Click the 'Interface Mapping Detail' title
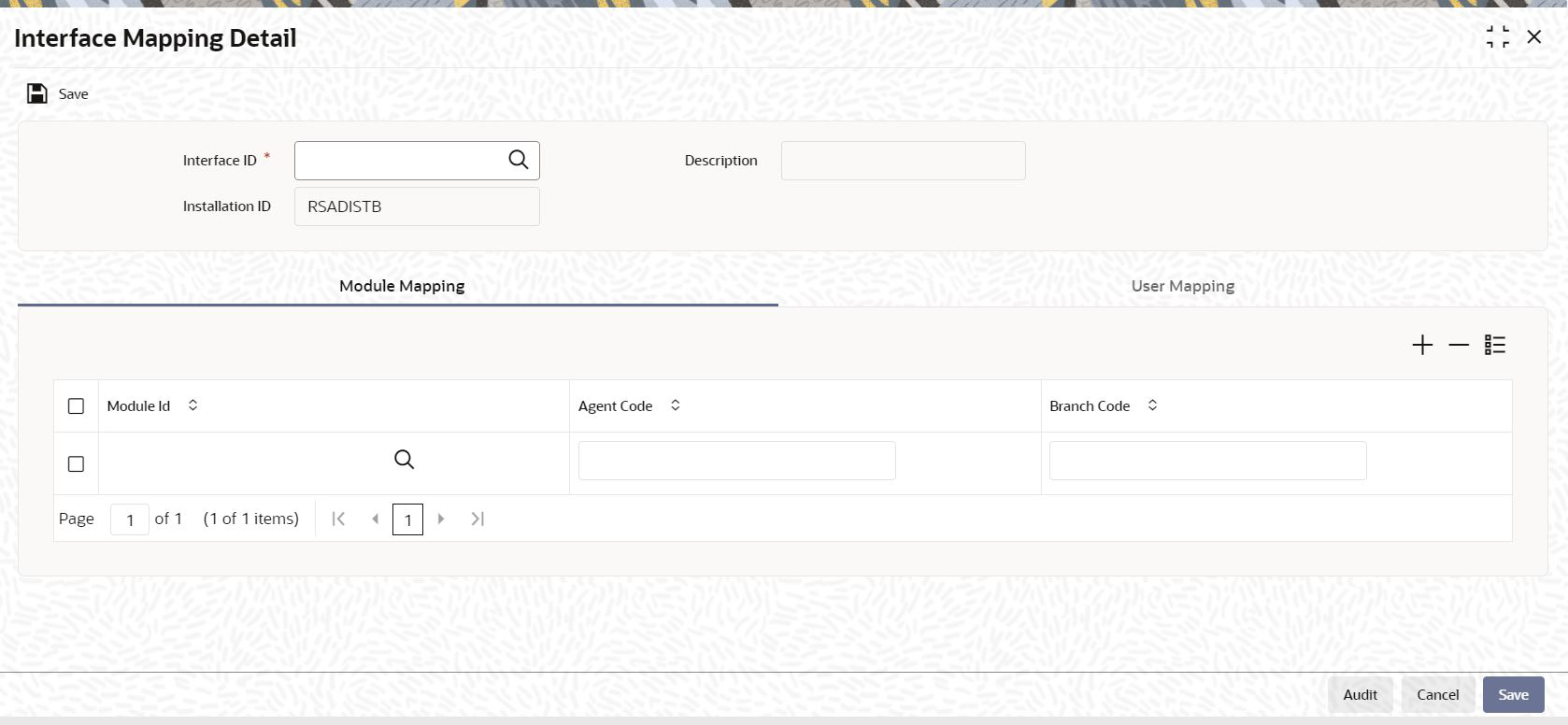Screen dimensions: 1568x725 [x=155, y=38]
